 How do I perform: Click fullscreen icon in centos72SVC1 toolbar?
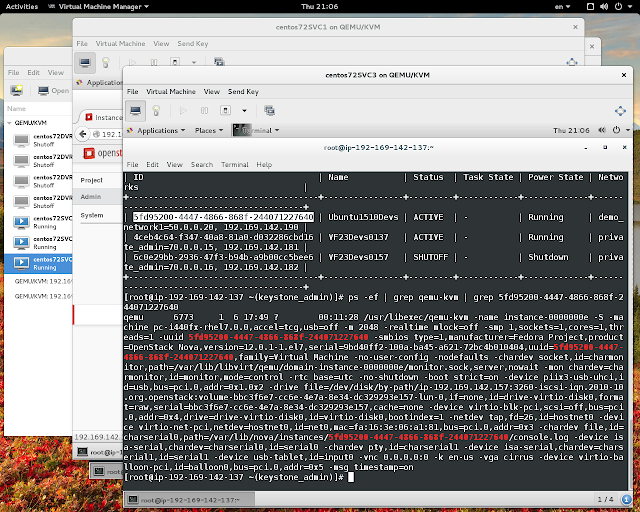(x=572, y=62)
